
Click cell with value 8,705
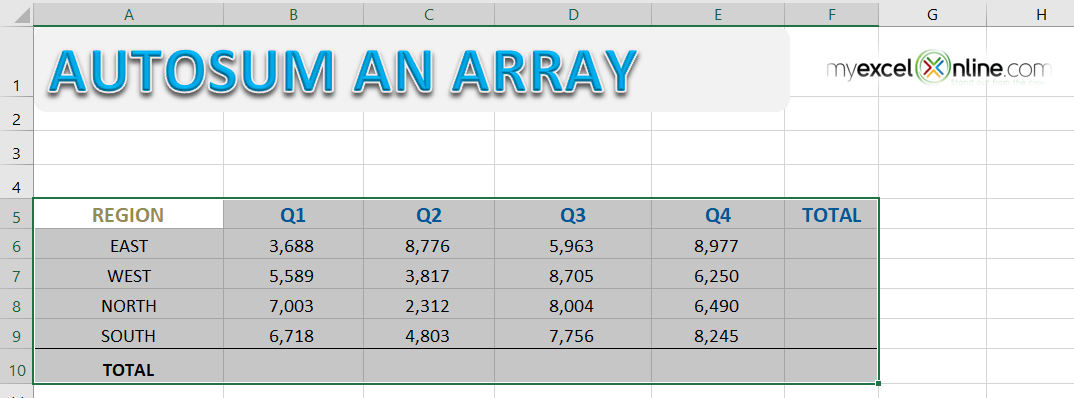pos(573,274)
